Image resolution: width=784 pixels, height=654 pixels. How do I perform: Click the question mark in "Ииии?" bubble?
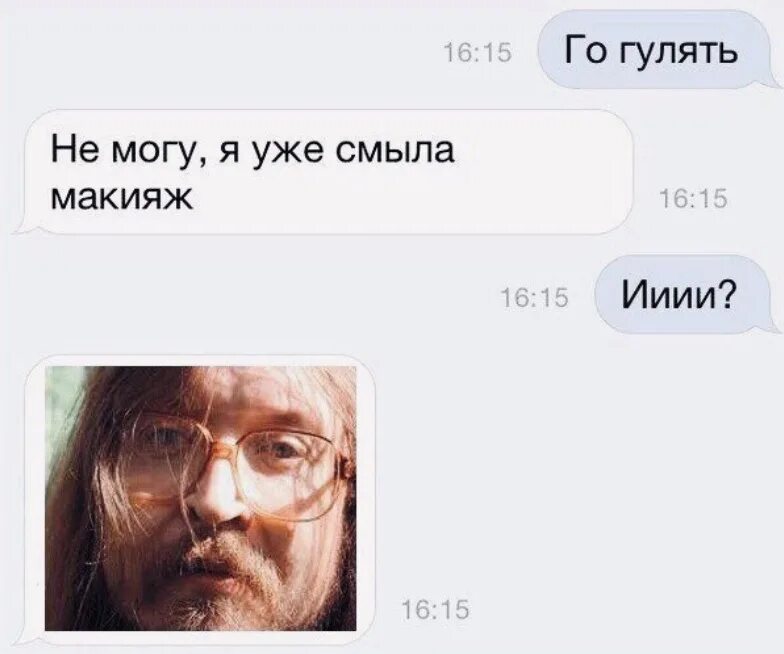[728, 294]
